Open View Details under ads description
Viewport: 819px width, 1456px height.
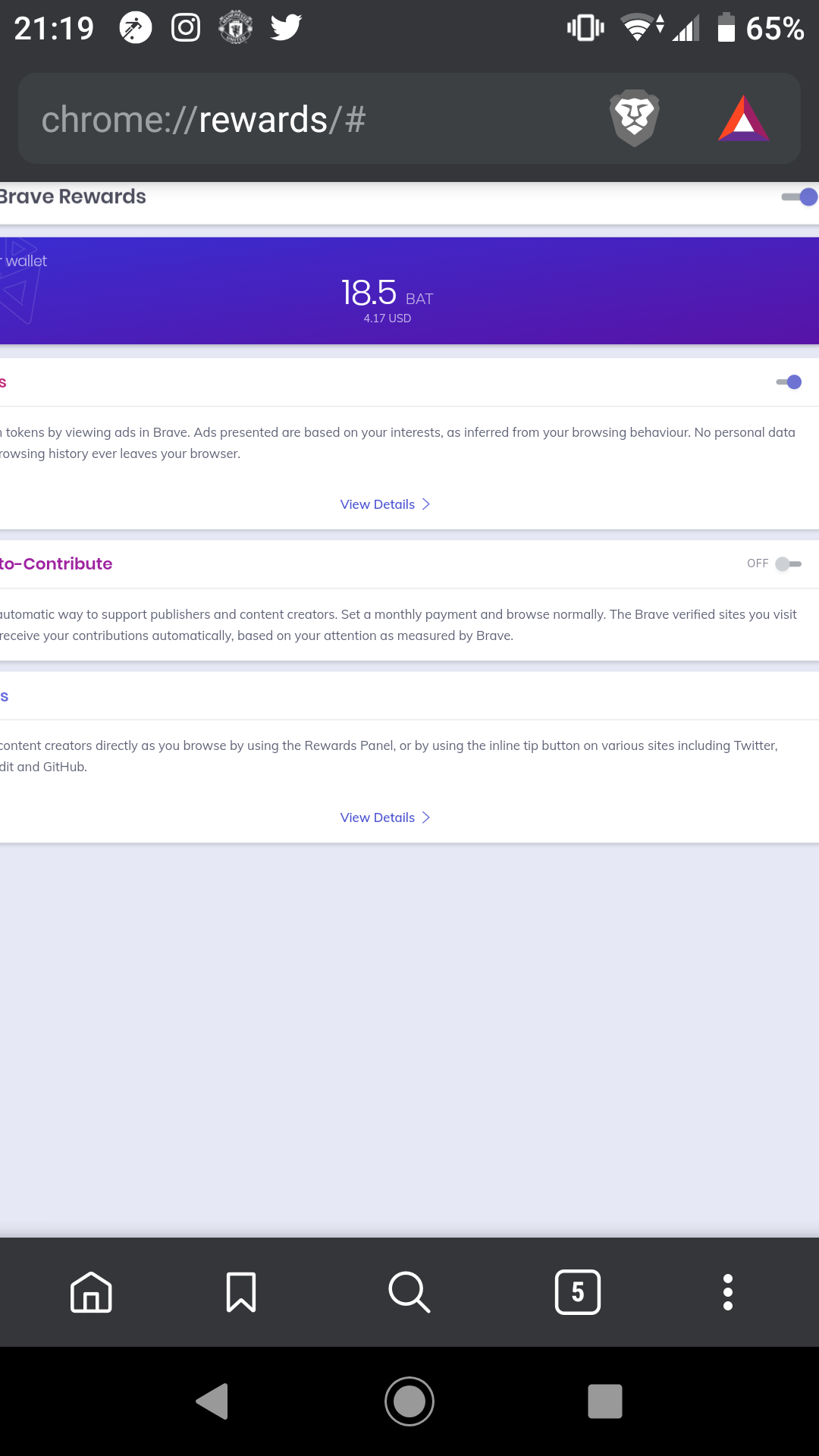coord(385,504)
